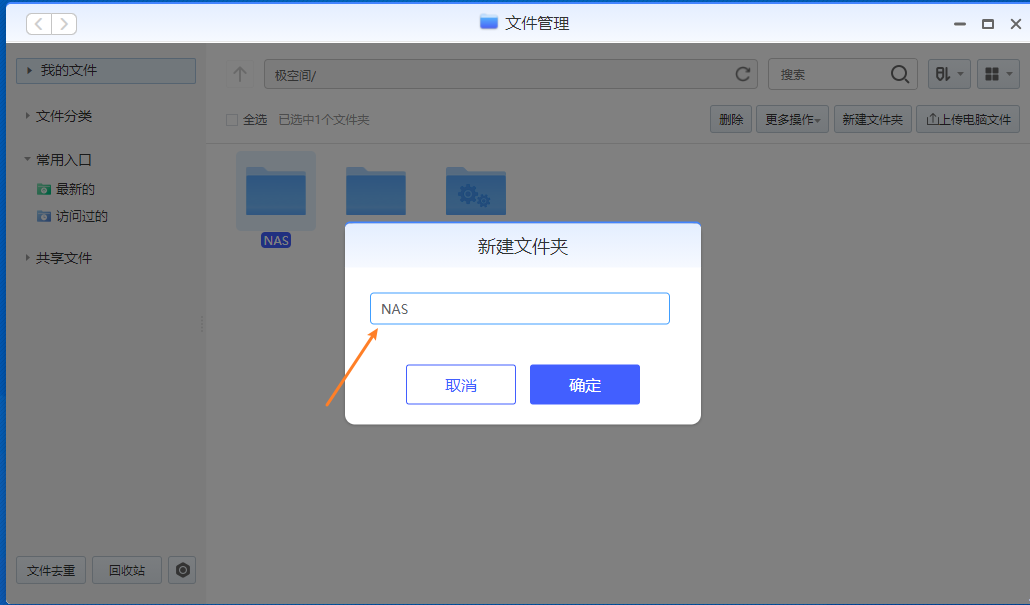The height and width of the screenshot is (605, 1030).
Task: Select the NAS folder icon
Action: (x=276, y=190)
